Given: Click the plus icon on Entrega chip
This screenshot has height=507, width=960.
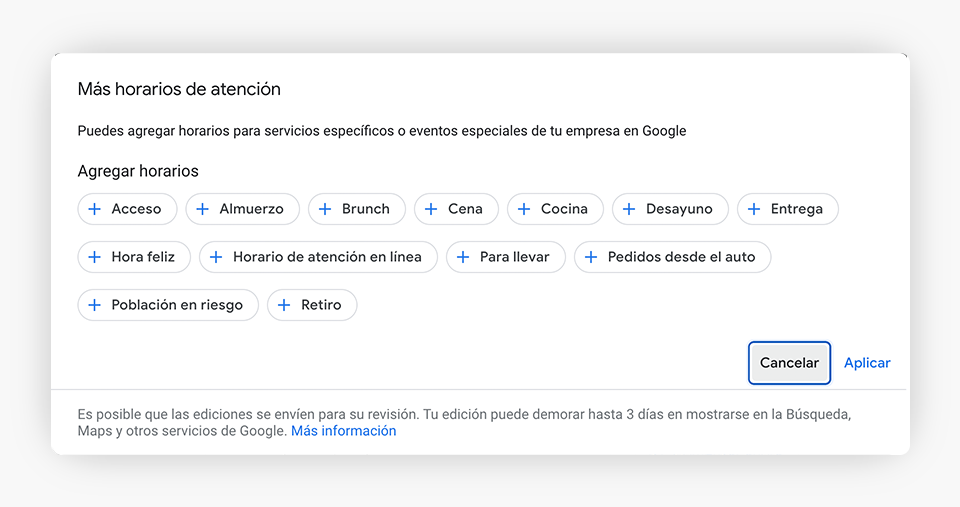Looking at the screenshot, I should pyautogui.click(x=754, y=209).
